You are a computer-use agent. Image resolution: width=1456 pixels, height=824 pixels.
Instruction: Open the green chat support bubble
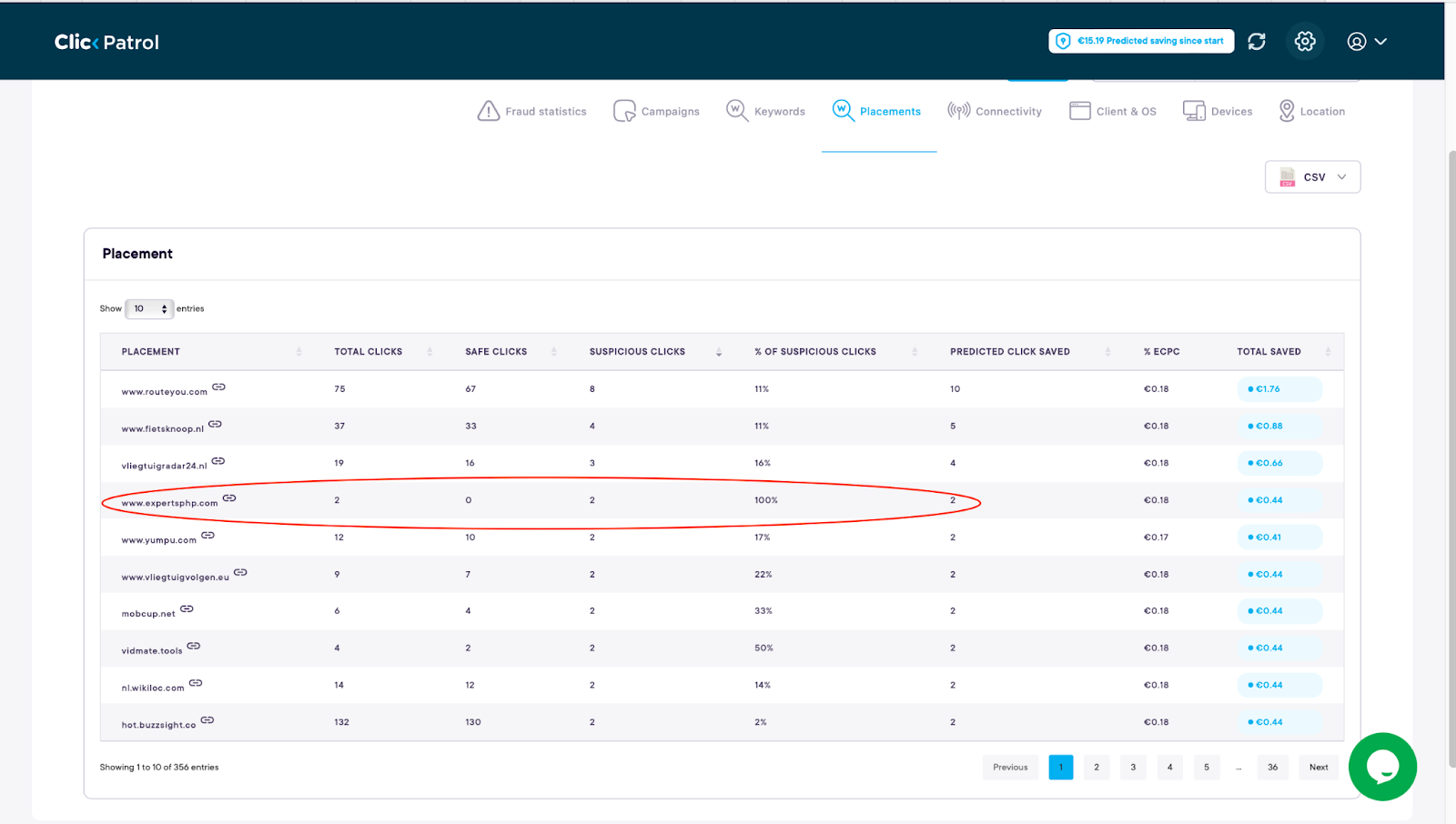(x=1381, y=767)
